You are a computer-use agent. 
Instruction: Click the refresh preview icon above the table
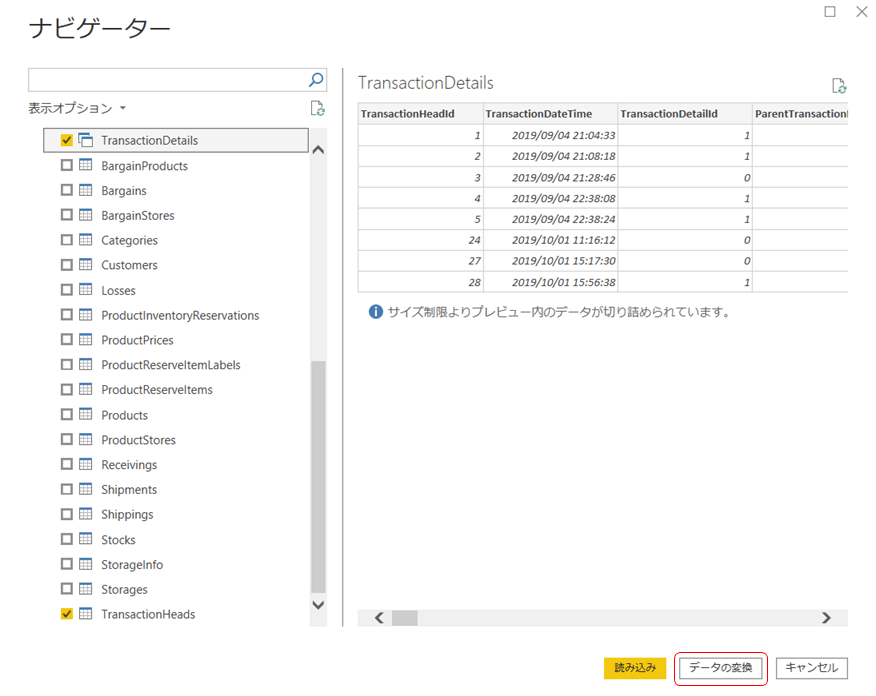point(839,85)
